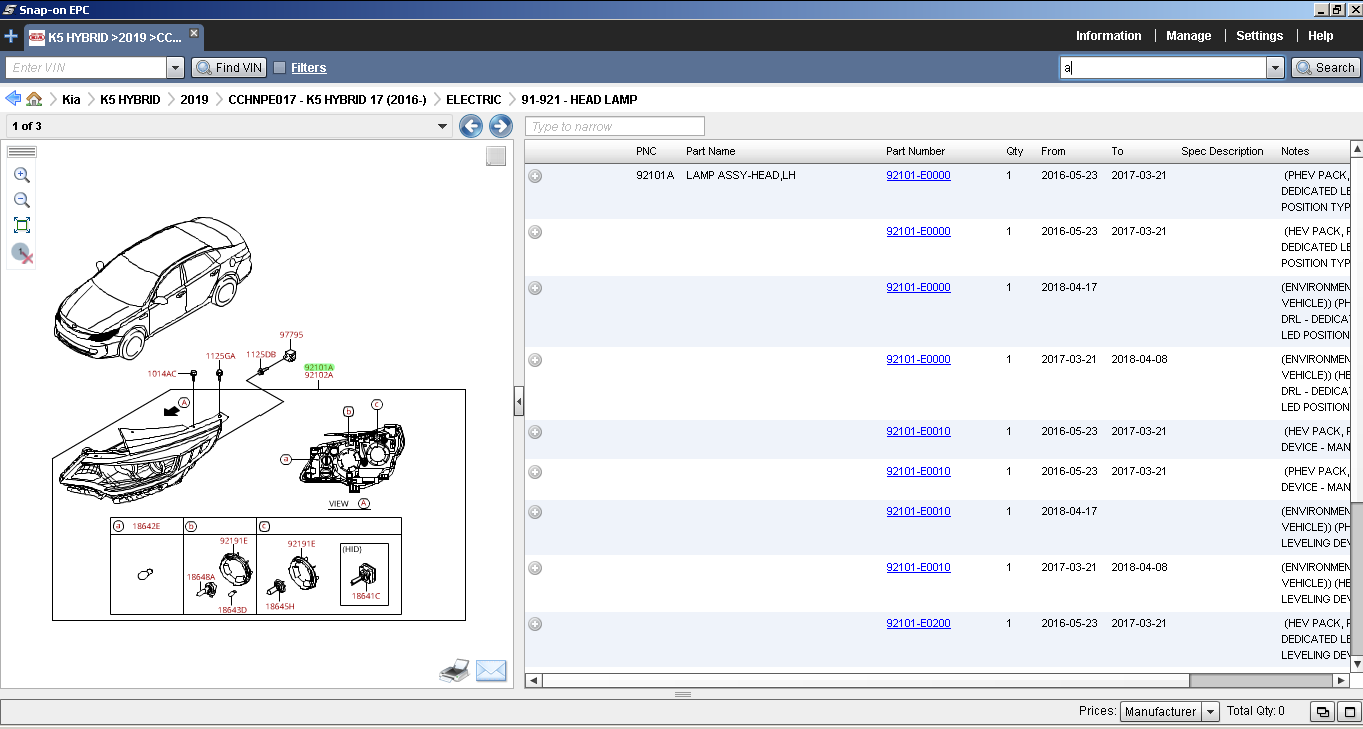Select callout 18648A in the diagram
The width and height of the screenshot is (1363, 729).
(201, 577)
